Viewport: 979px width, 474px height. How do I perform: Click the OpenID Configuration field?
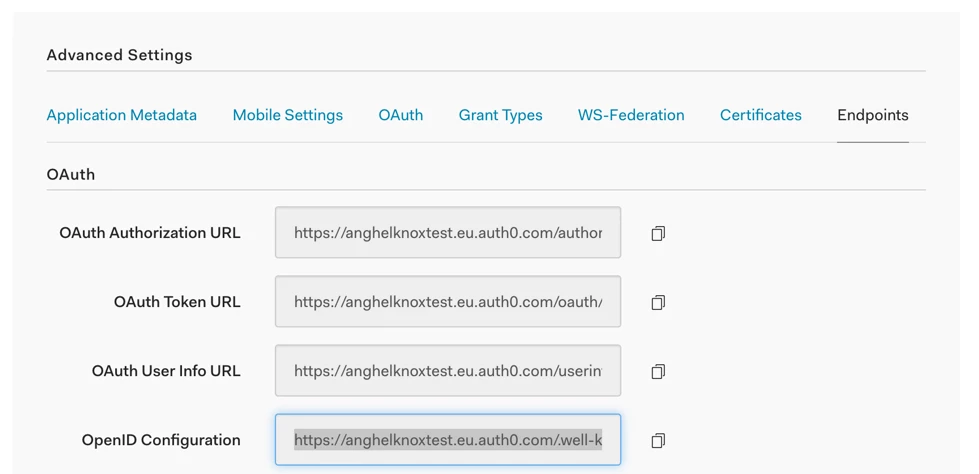(448, 440)
